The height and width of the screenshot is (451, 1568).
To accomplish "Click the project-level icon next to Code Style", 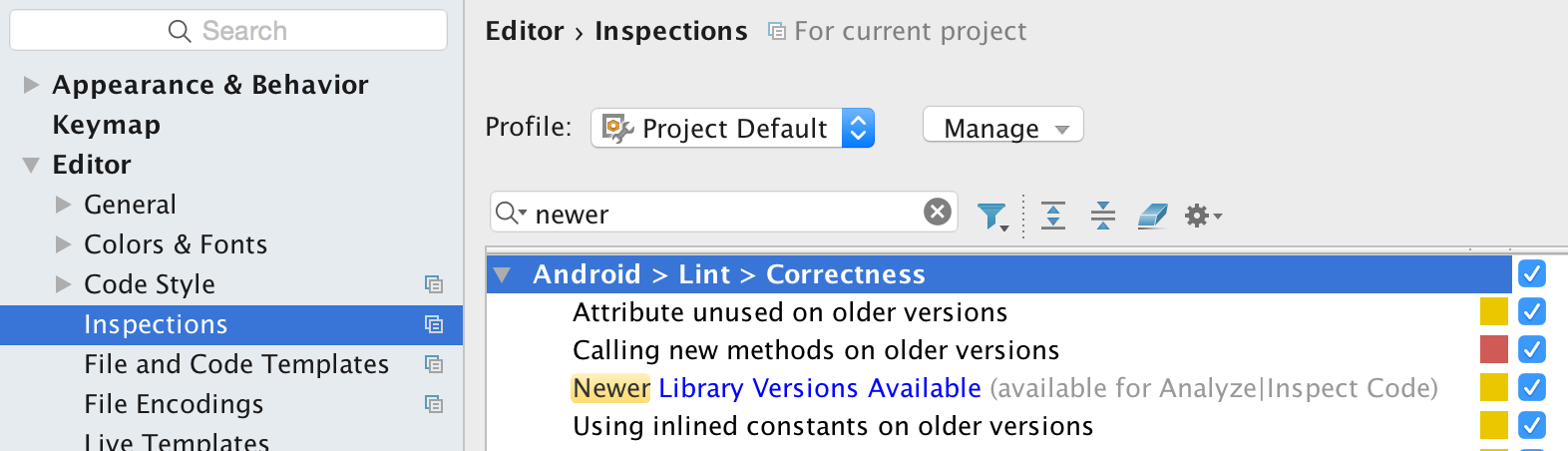I will (434, 284).
